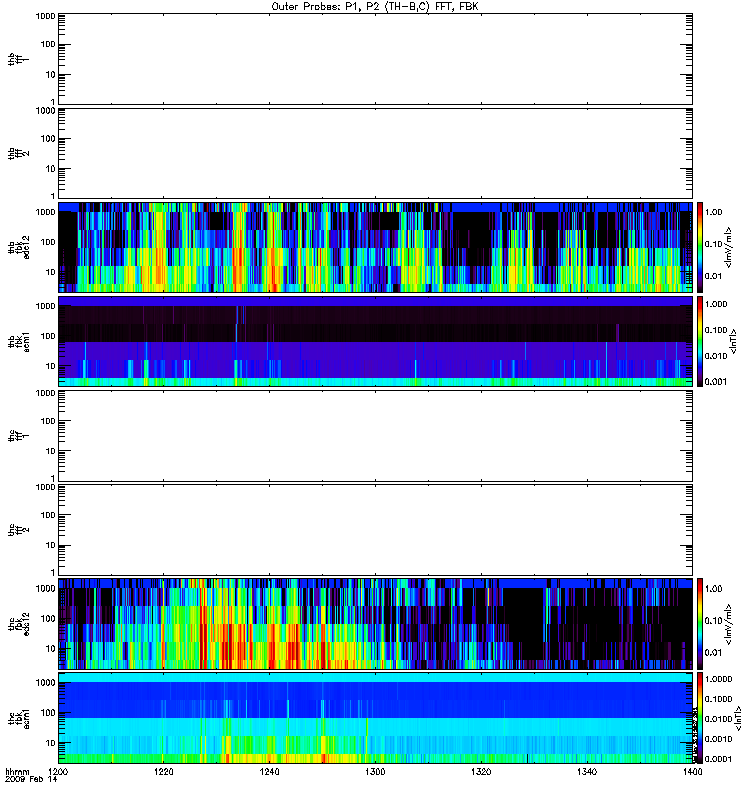Click the 'thb fff 1' y-axis title

pos(19,59)
